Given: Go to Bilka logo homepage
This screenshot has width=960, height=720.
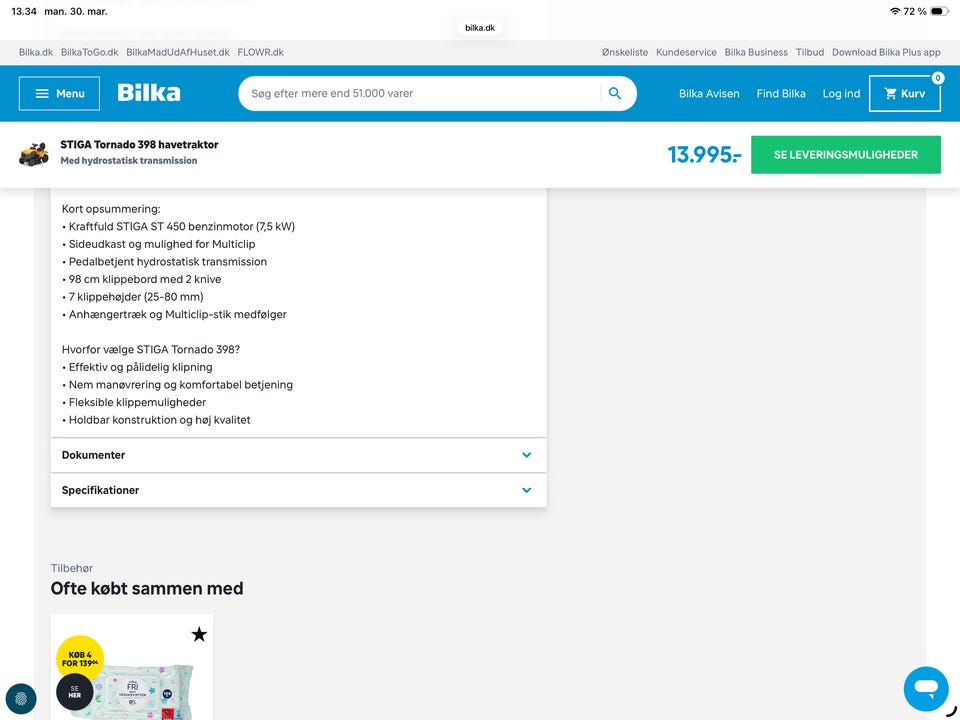Looking at the screenshot, I should [149, 93].
